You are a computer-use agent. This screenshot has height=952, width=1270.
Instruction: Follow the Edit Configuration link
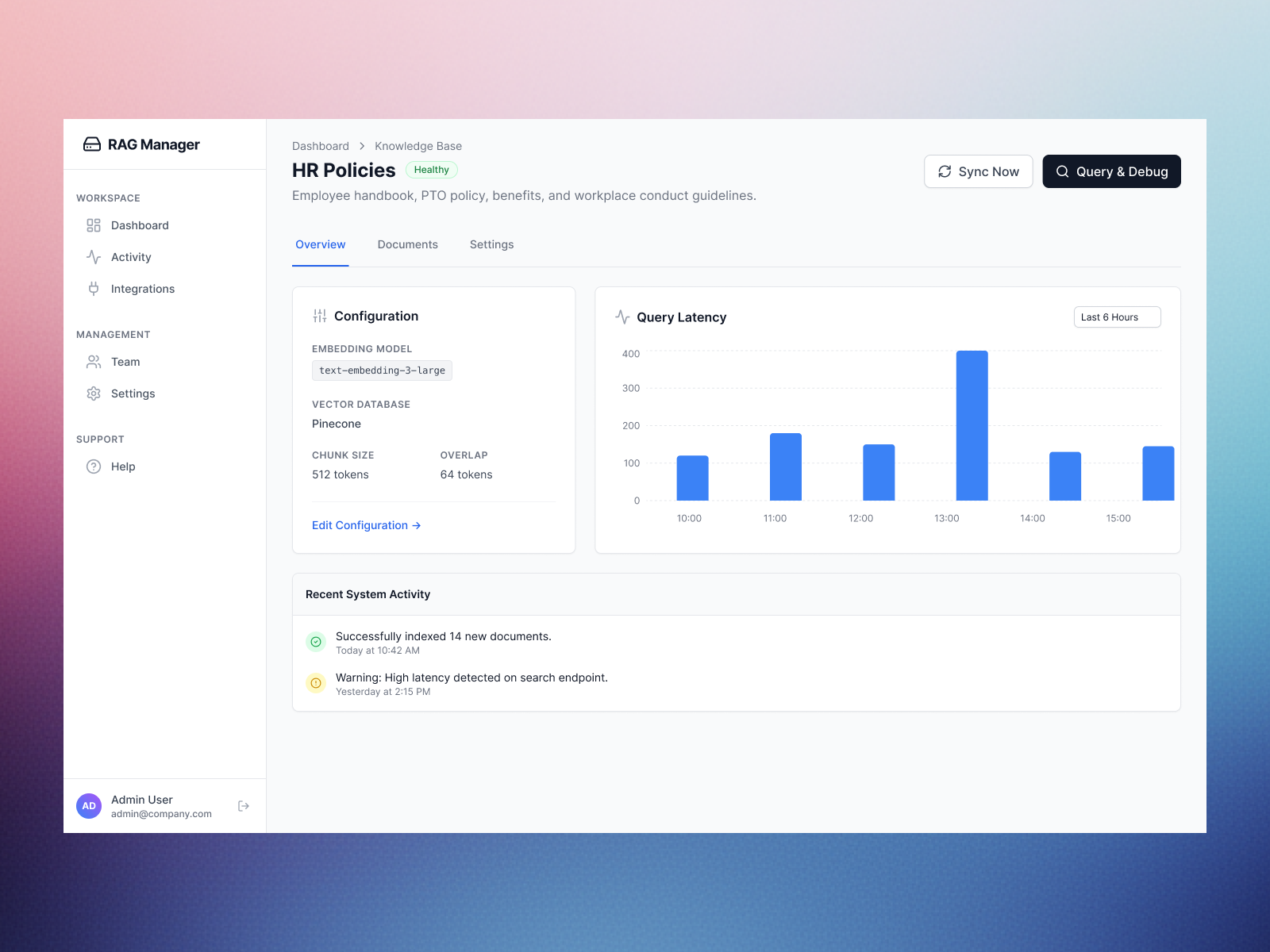pos(367,525)
